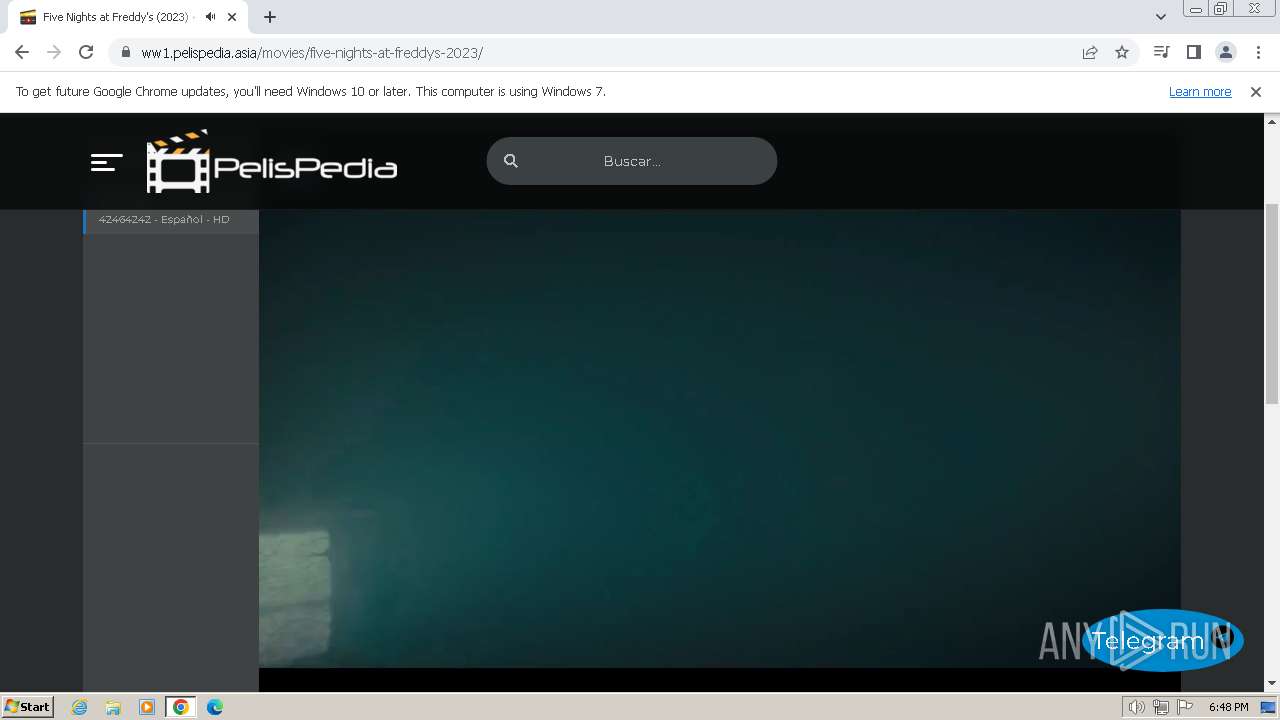Show desktop via tray button
Viewport: 1280px width, 720px height.
[1268, 707]
